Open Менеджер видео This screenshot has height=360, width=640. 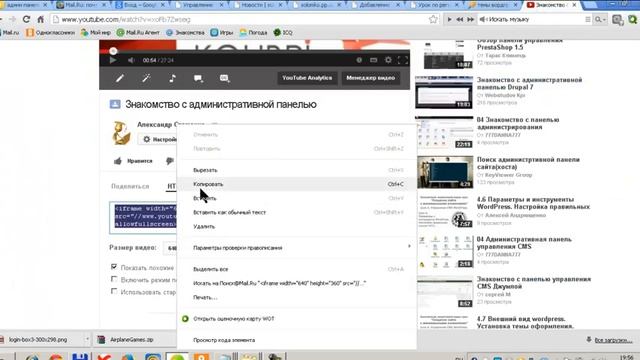(370, 78)
